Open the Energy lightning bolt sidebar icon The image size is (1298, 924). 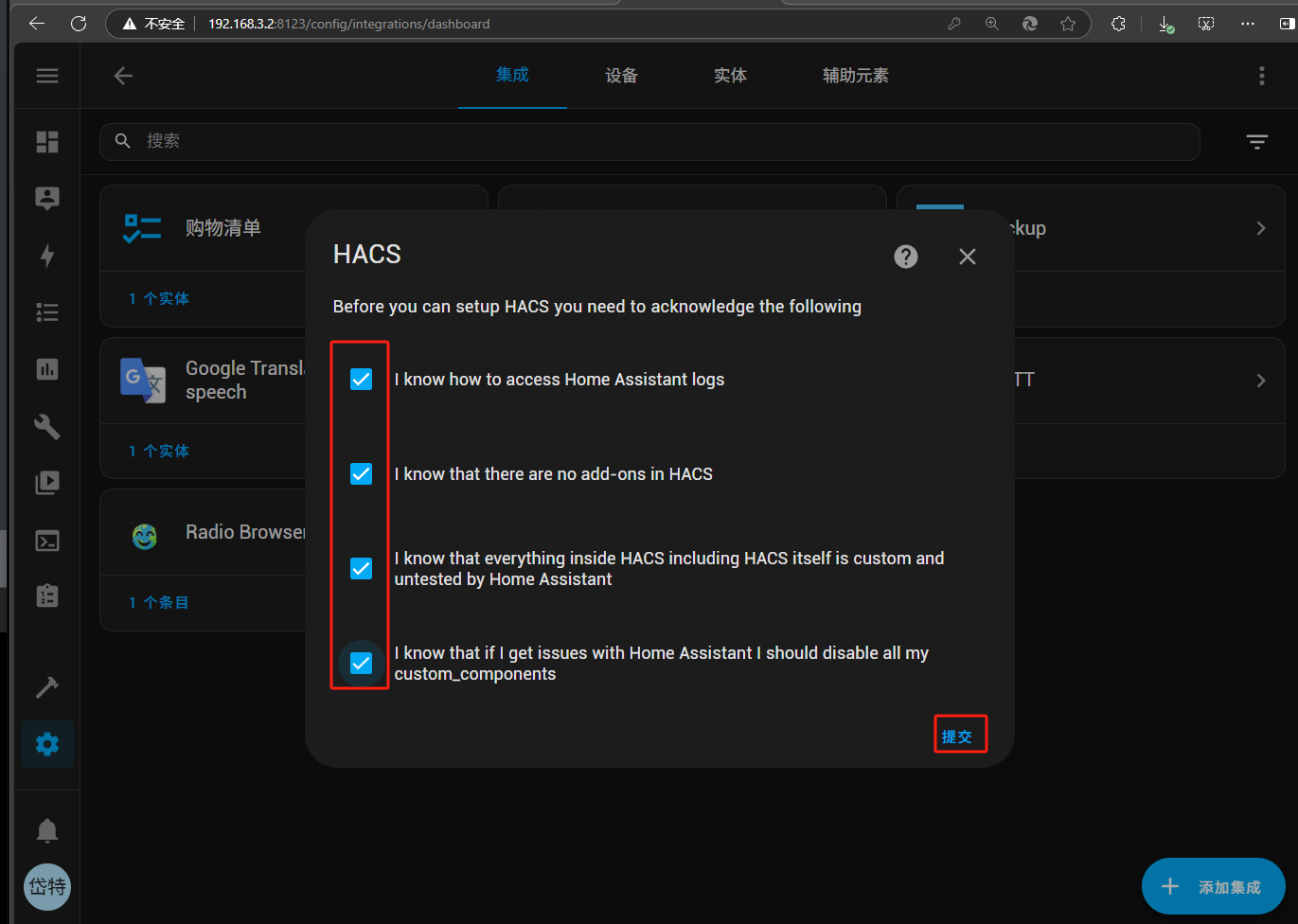pyautogui.click(x=47, y=255)
